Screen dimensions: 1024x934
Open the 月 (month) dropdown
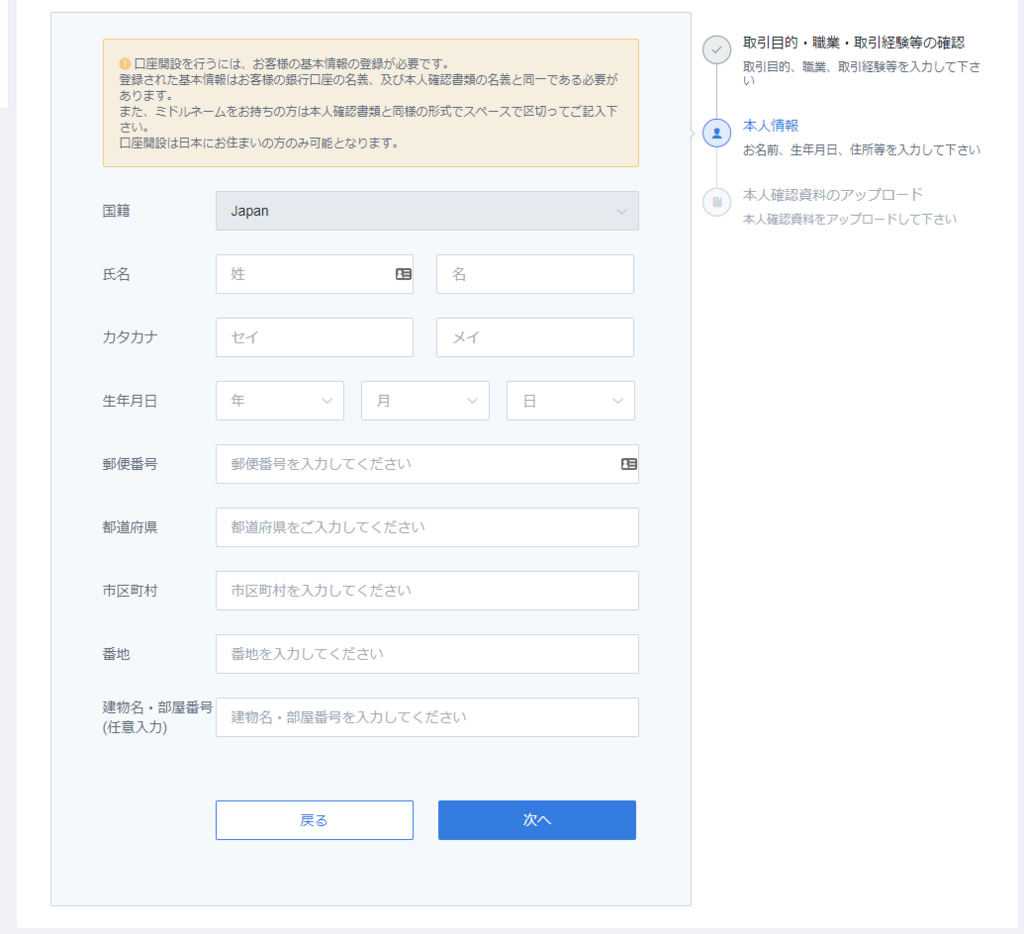point(425,400)
